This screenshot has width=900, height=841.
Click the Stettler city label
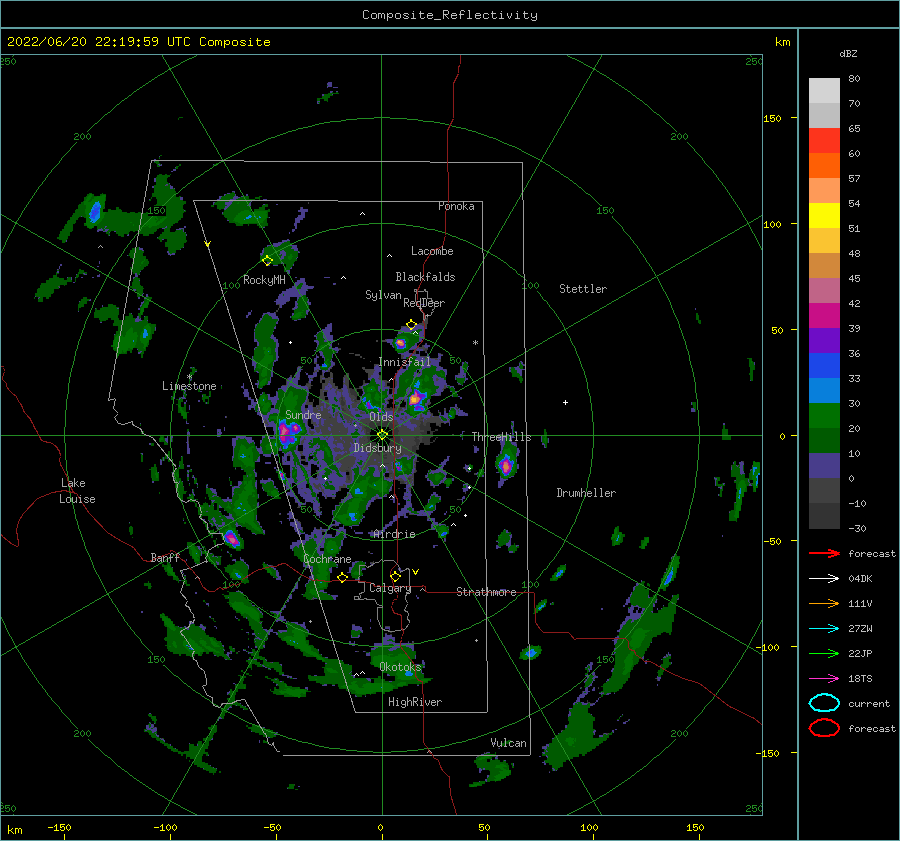[583, 289]
